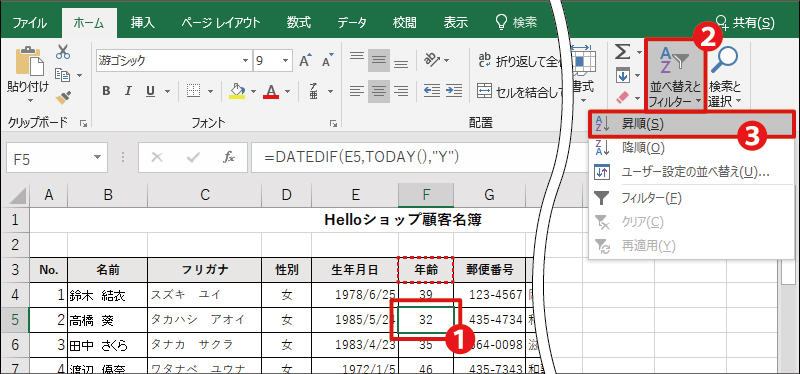Click the cell borders icon
Viewport: 800px width, 374px height.
pos(193,91)
